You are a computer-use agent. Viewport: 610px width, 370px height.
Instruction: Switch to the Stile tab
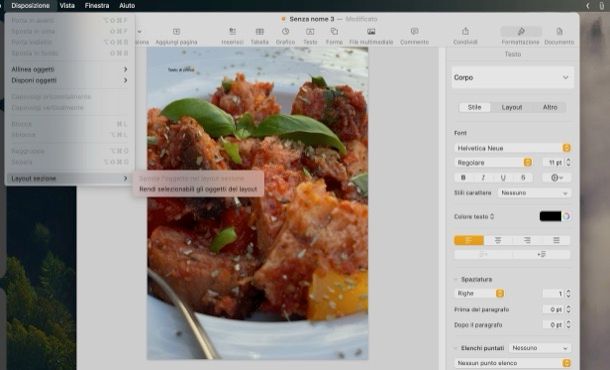pyautogui.click(x=474, y=107)
